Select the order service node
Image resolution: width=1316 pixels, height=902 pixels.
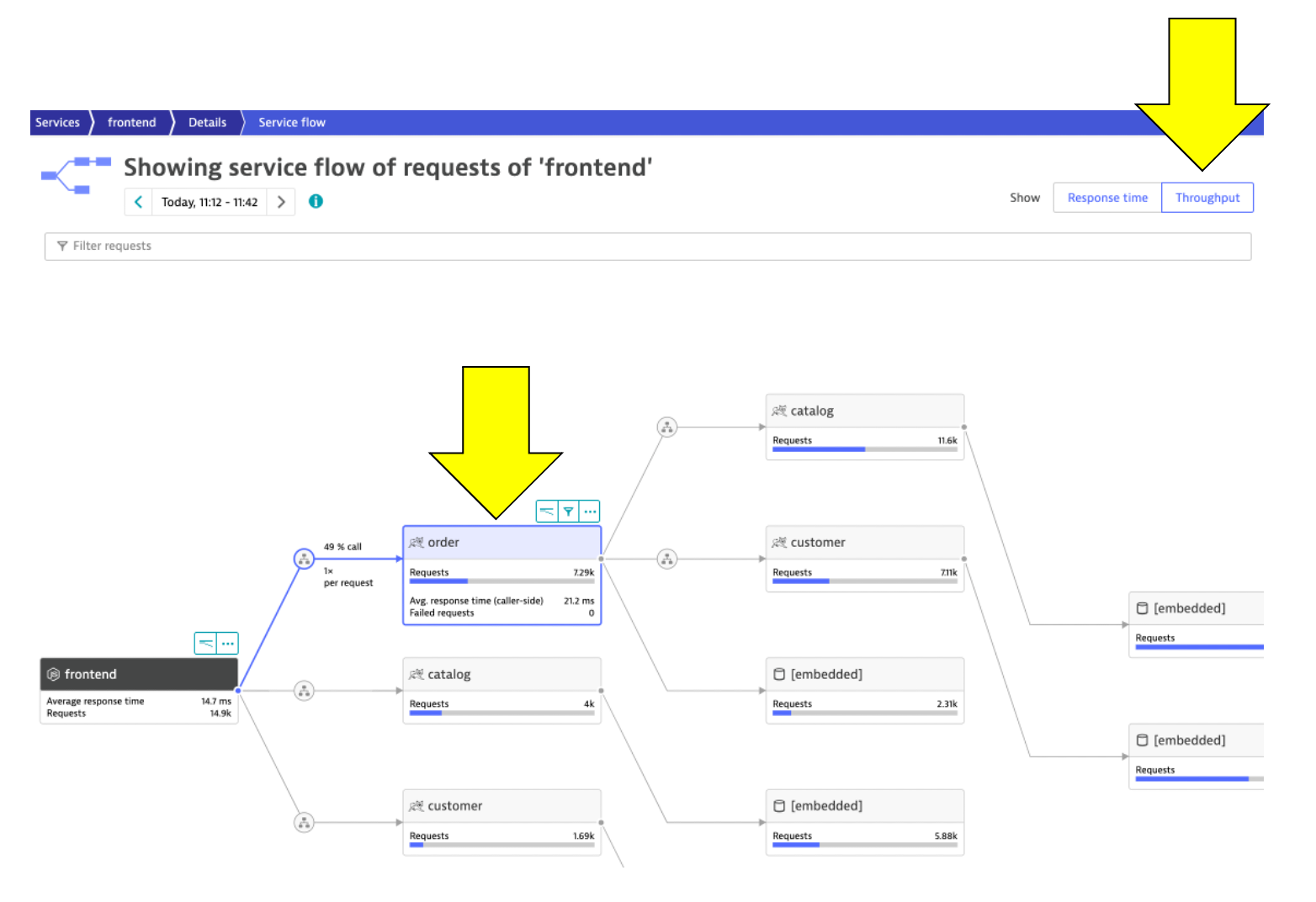click(501, 543)
